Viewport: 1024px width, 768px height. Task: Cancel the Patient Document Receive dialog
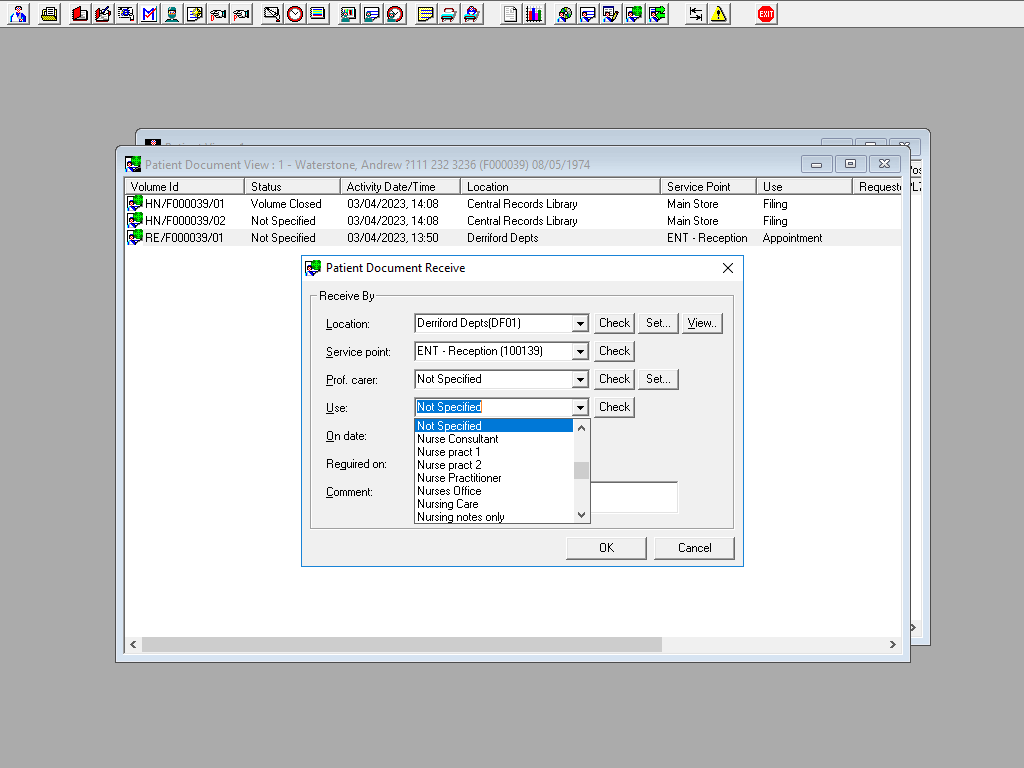click(694, 548)
